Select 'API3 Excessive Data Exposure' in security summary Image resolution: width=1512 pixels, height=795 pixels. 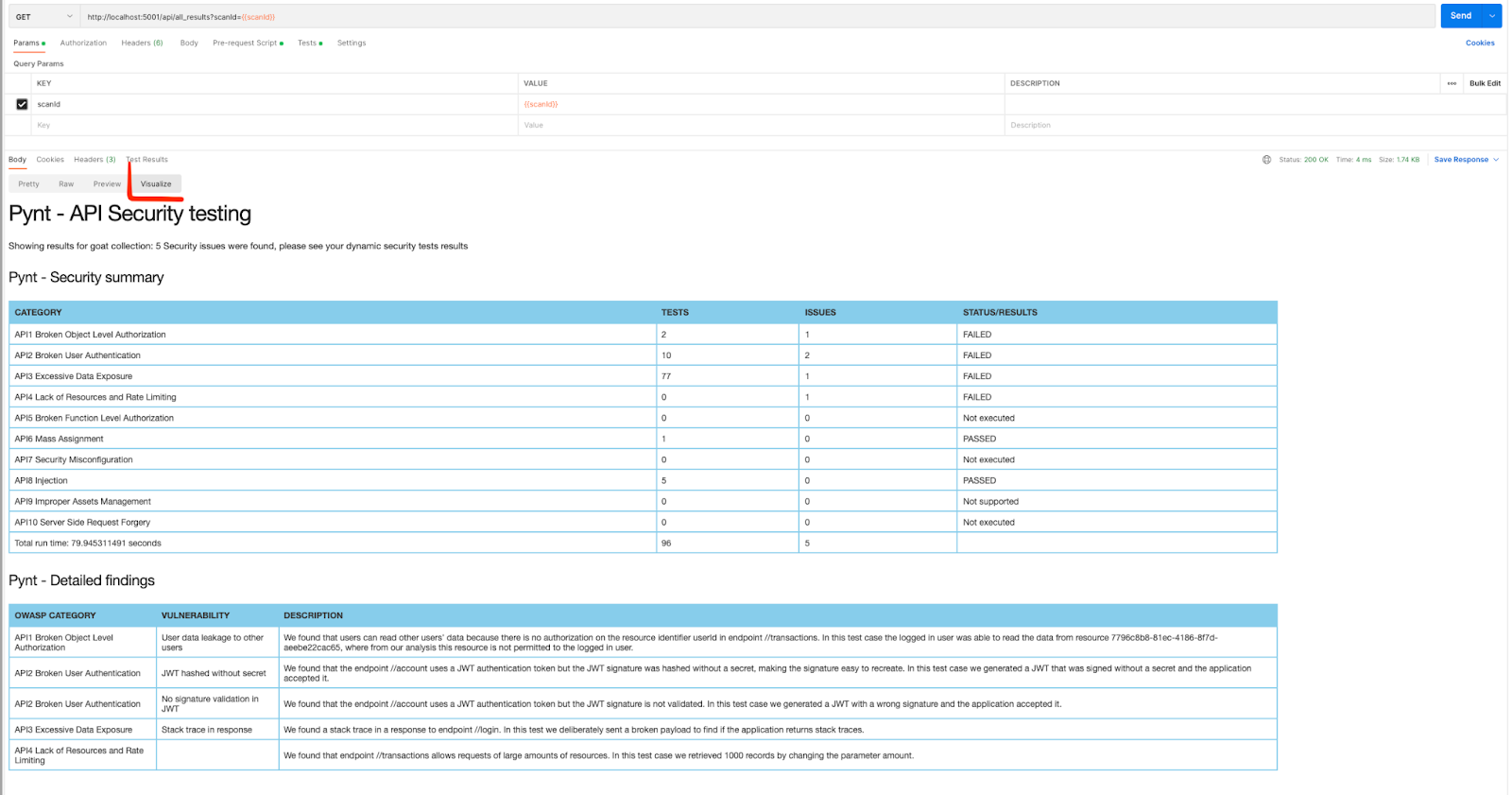click(x=73, y=376)
